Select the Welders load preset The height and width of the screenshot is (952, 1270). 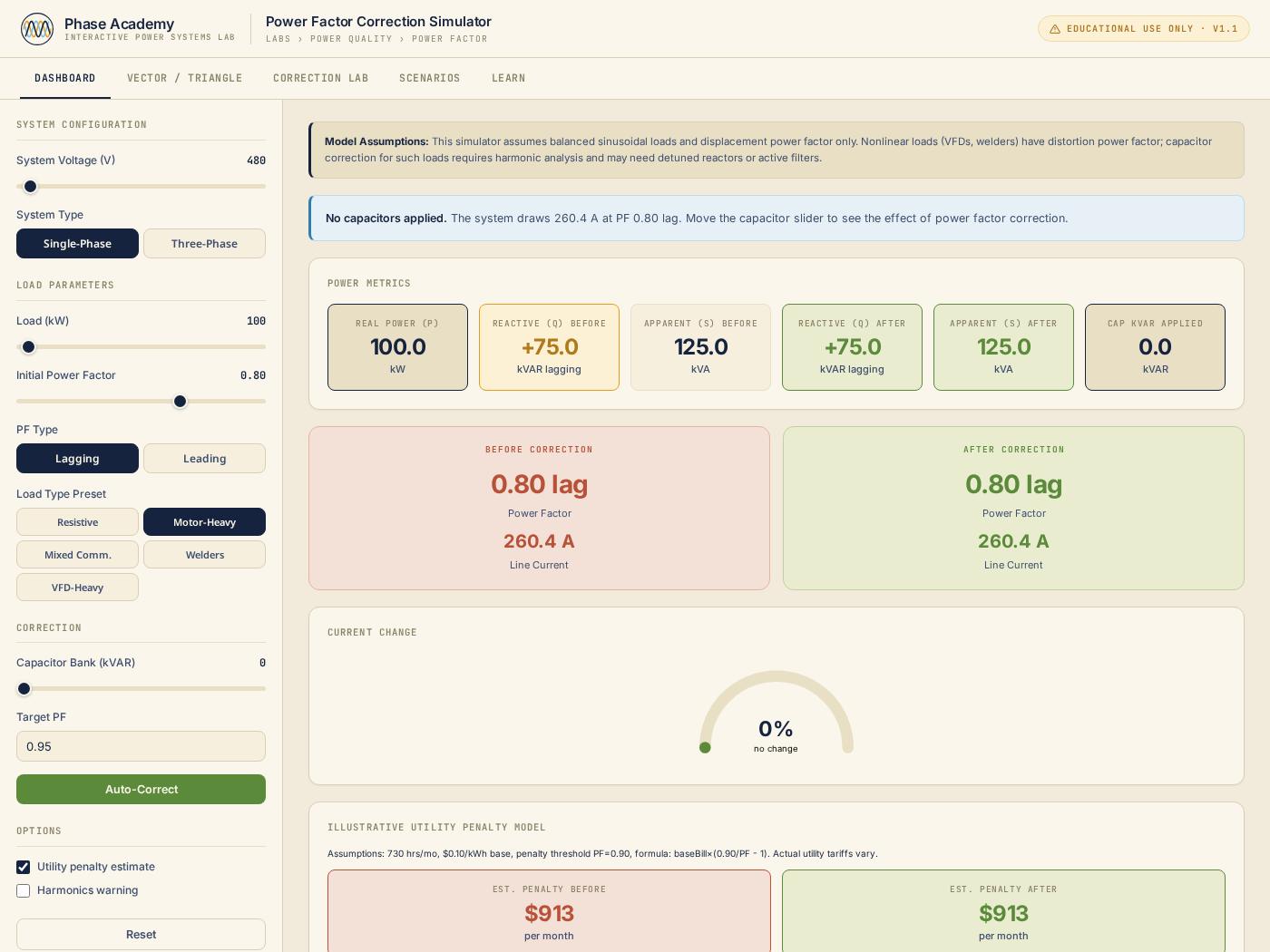pyautogui.click(x=204, y=554)
